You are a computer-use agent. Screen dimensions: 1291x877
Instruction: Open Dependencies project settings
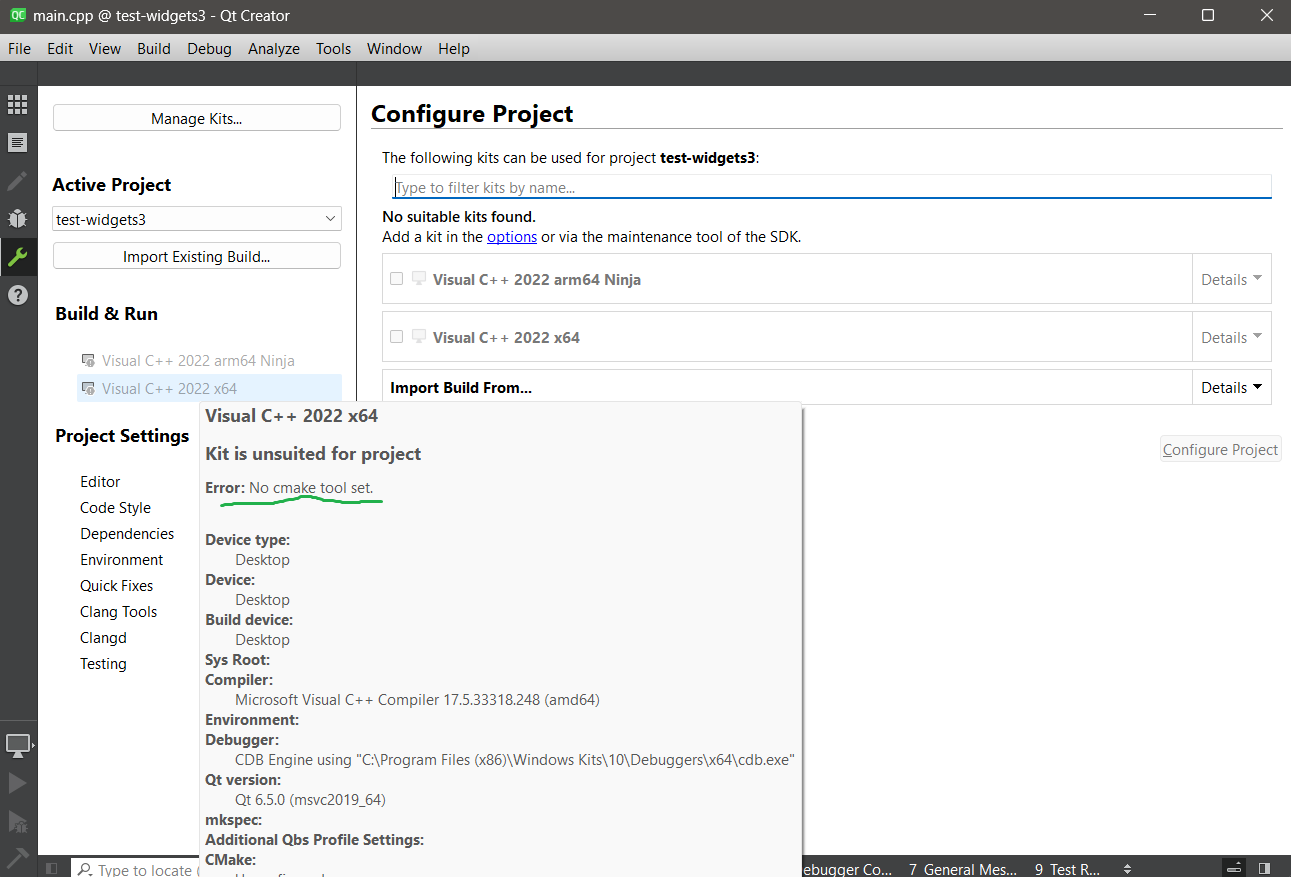[127, 534]
